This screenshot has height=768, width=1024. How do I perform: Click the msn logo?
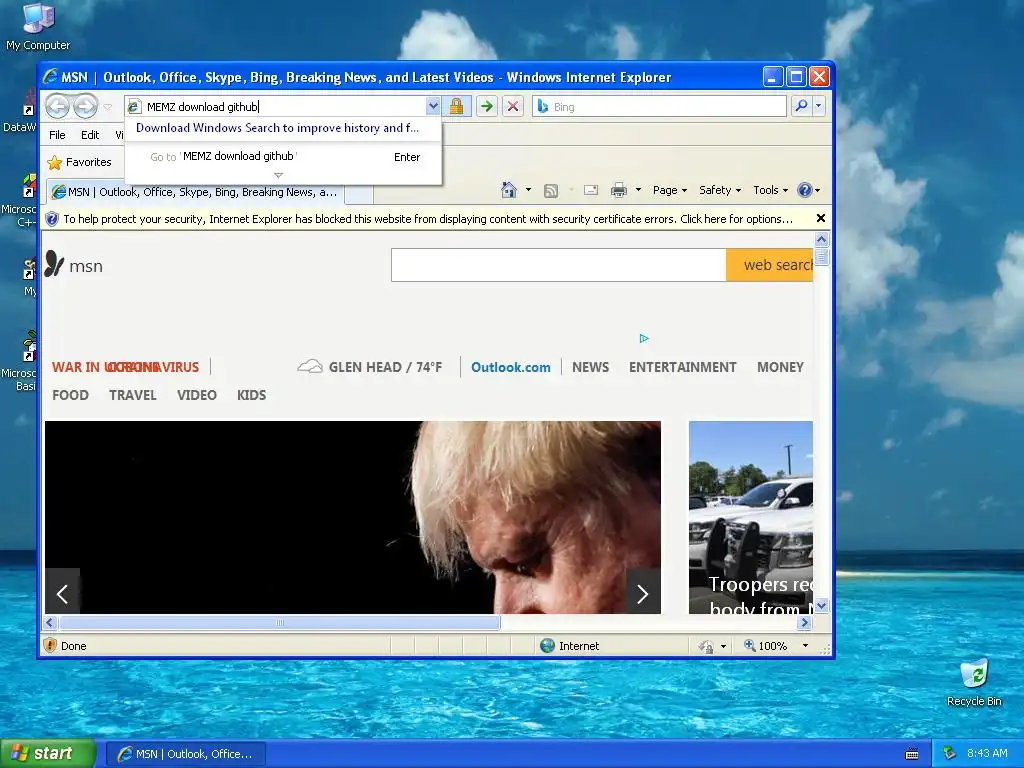point(74,265)
